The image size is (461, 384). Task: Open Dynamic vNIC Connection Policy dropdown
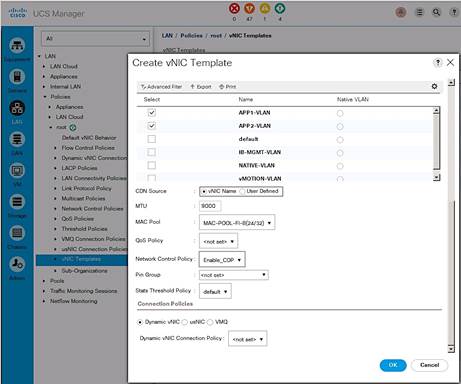248,339
